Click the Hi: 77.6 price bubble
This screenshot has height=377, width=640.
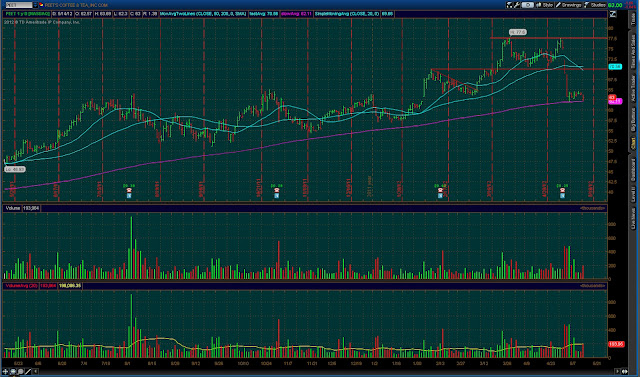pyautogui.click(x=518, y=32)
